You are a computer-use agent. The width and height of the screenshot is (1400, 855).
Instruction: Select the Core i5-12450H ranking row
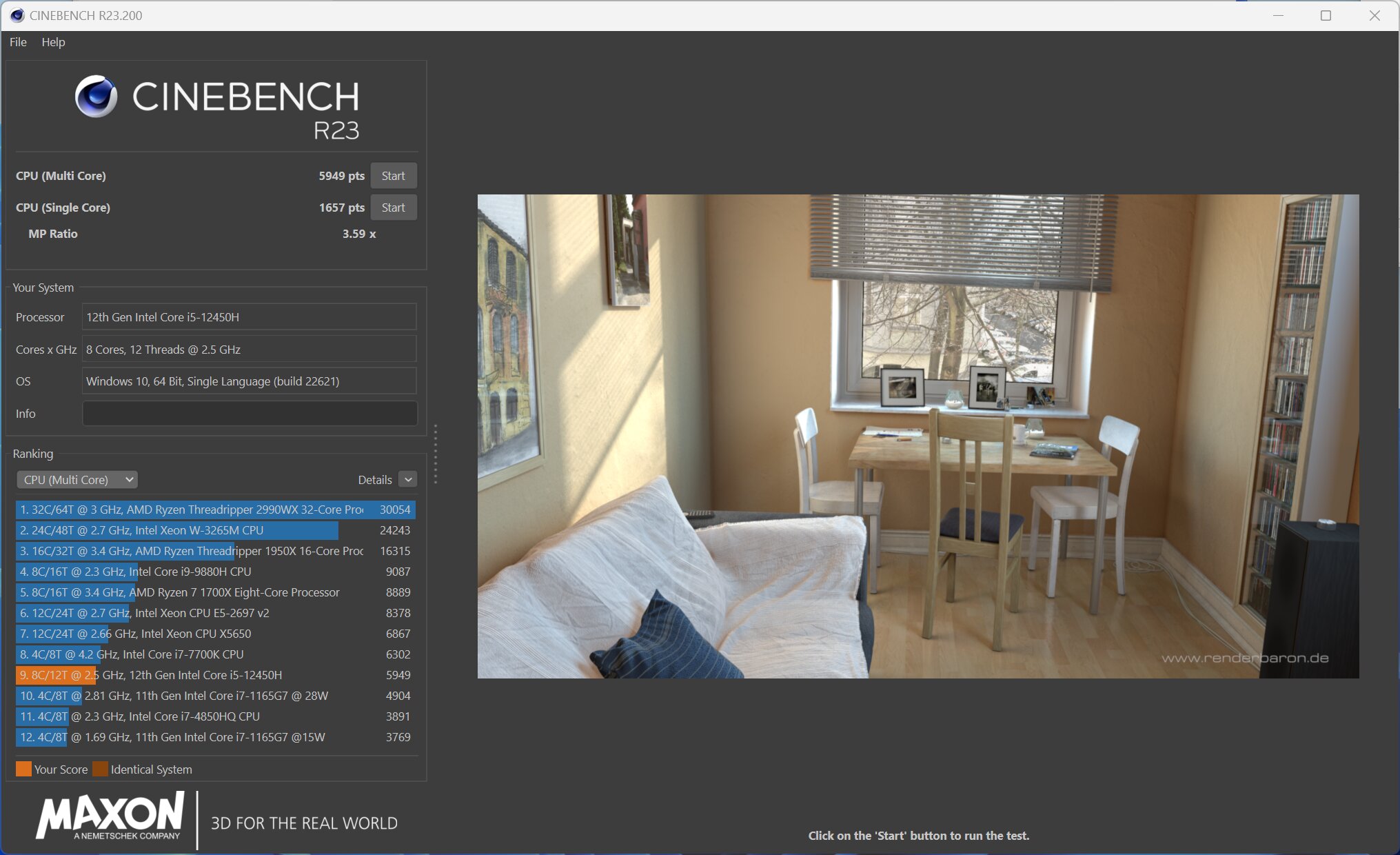pos(216,675)
